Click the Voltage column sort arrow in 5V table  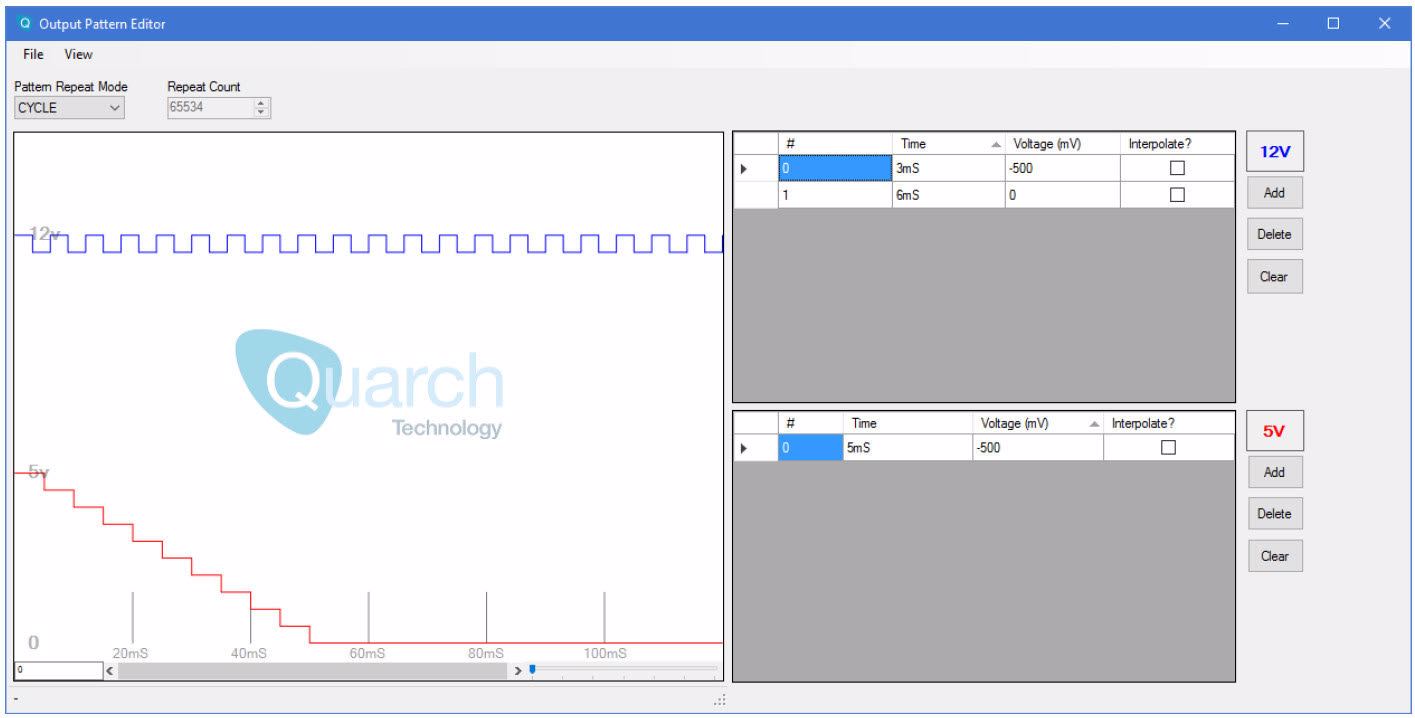click(x=1094, y=424)
